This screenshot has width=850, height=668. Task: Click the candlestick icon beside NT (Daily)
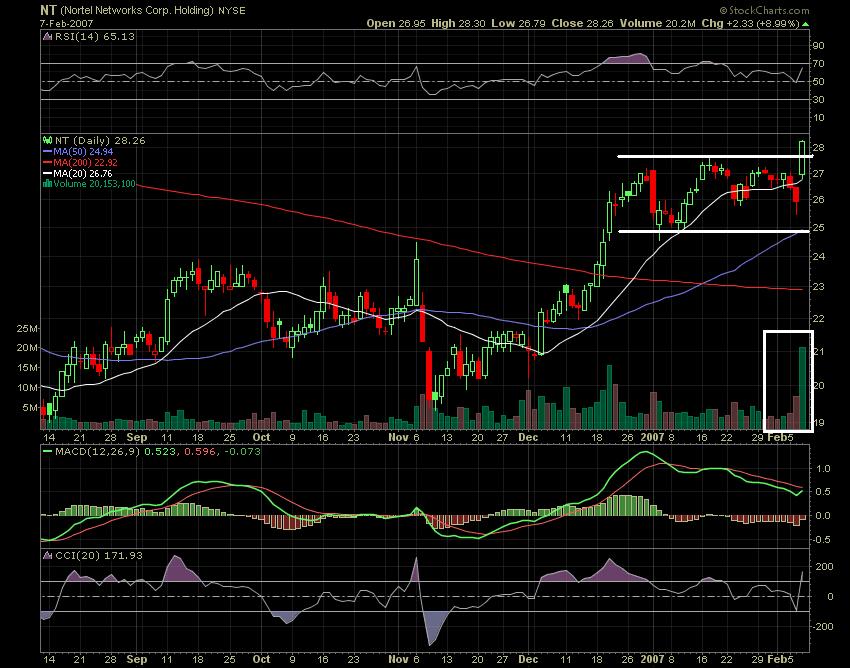point(47,140)
